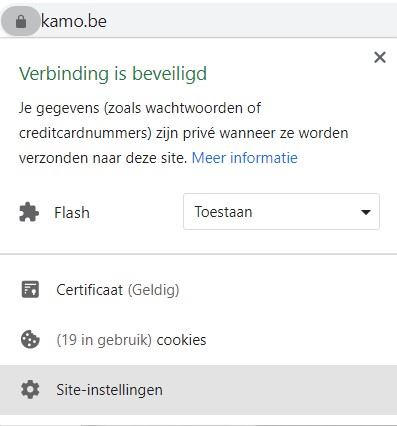Click the (19 in gebruik) count text
Viewport: 397px width, 426px height.
104,340
